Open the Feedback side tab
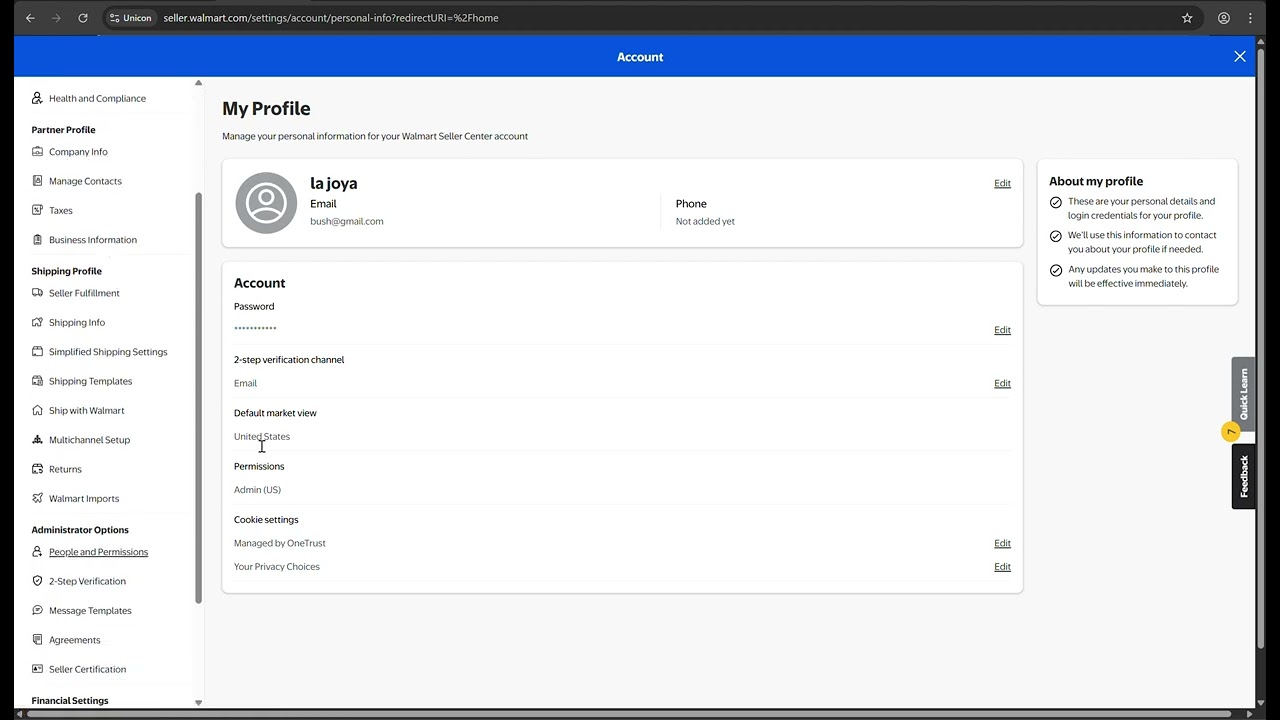 point(1243,476)
